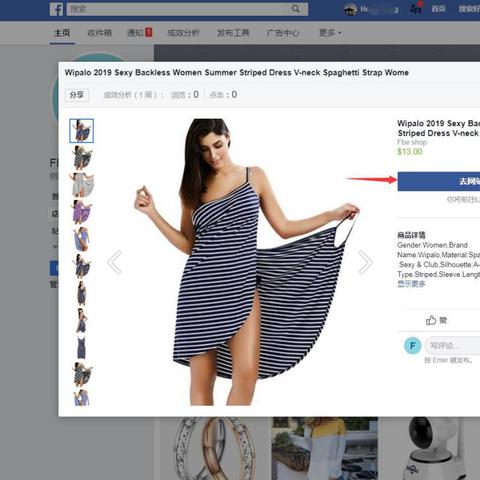Image resolution: width=480 pixels, height=480 pixels.
Task: Click the main striped dress image
Action: pyautogui.click(x=247, y=262)
